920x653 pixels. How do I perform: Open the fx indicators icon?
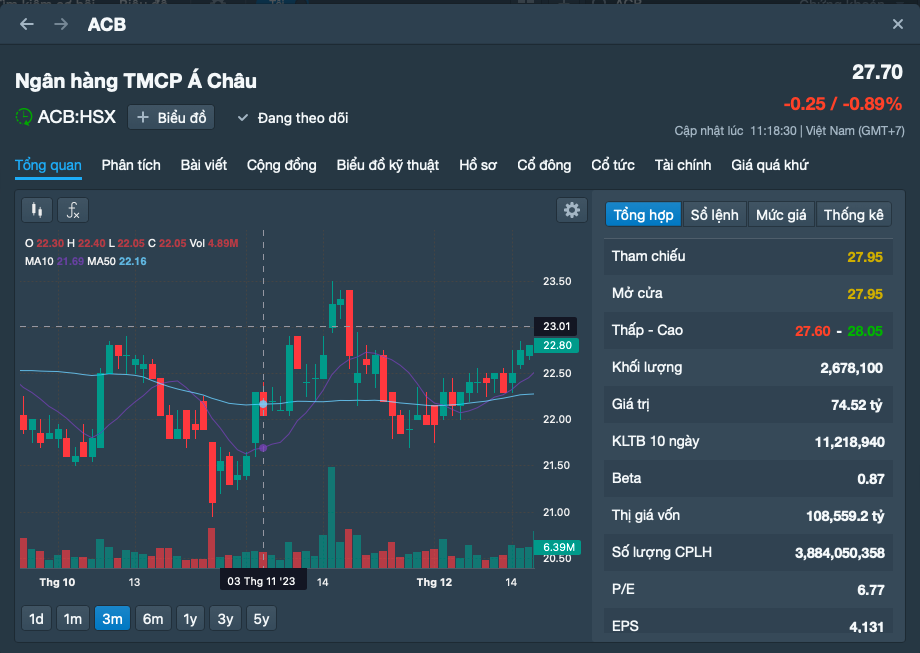[x=73, y=210]
